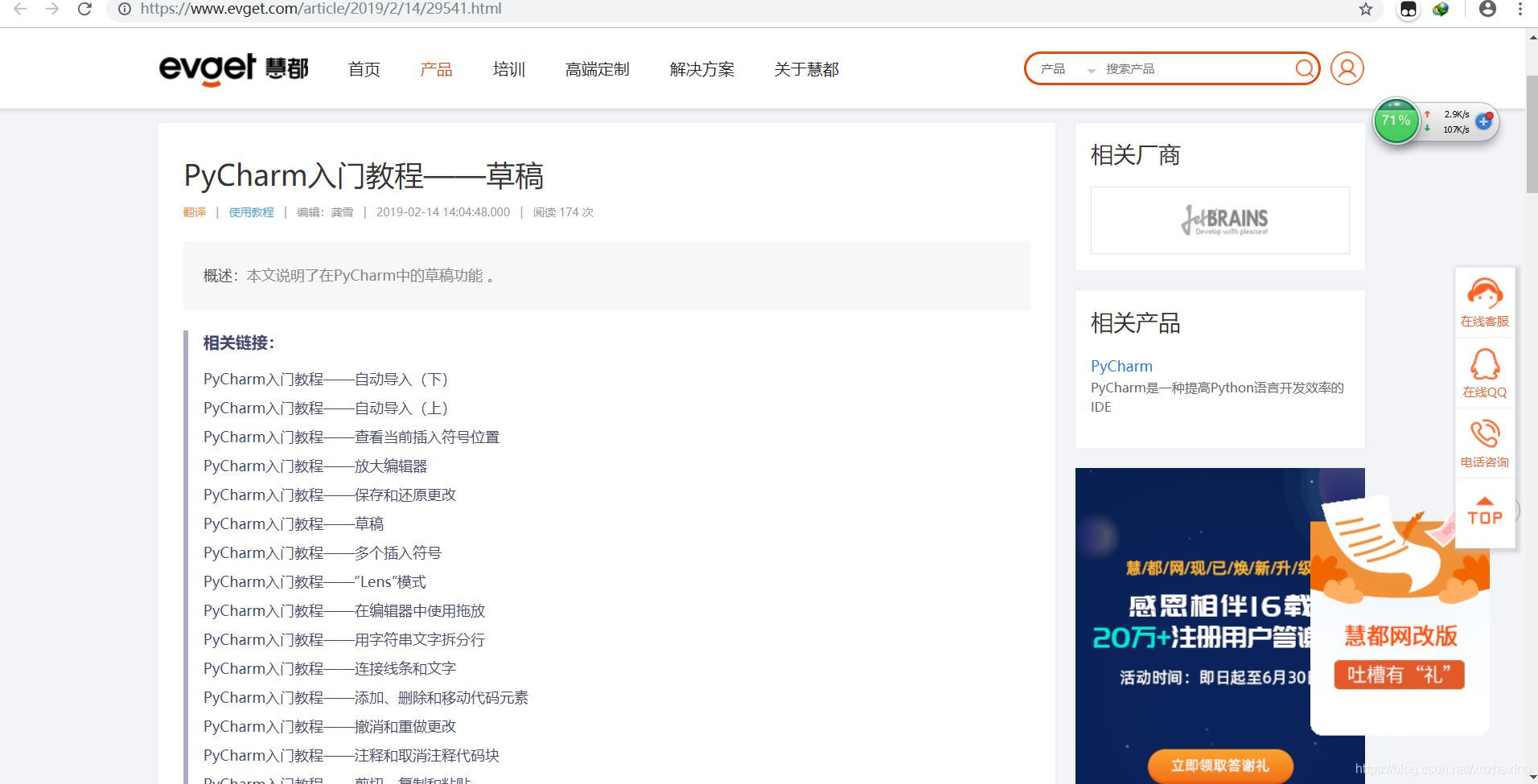Click the page vertical scrollbar thumb

pos(1532,134)
